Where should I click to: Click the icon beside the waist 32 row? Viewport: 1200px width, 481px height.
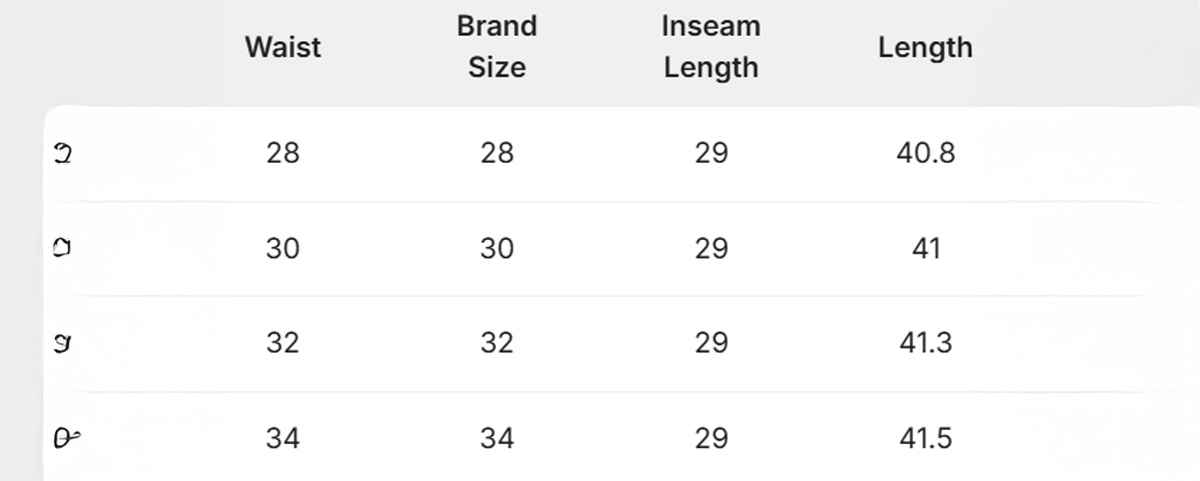pyautogui.click(x=63, y=344)
